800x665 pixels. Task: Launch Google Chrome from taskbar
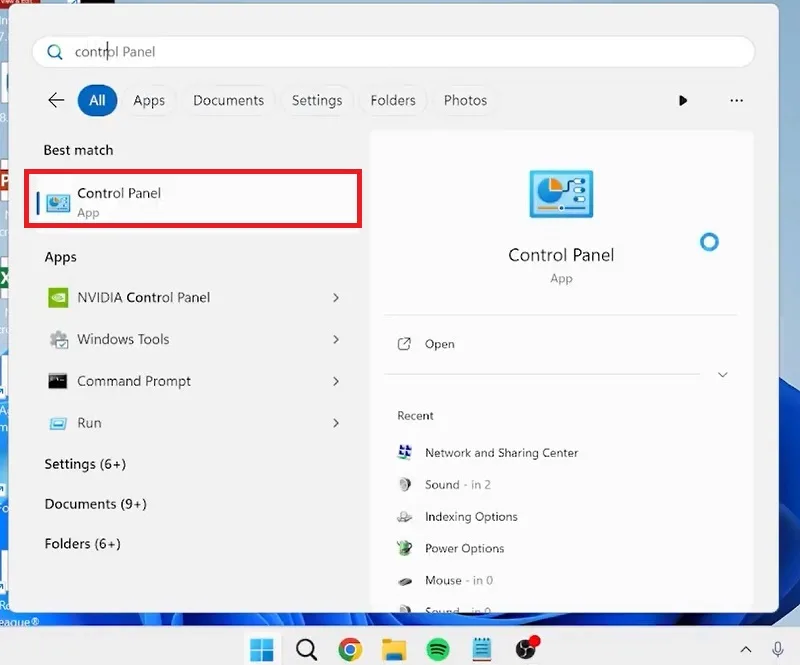350,650
